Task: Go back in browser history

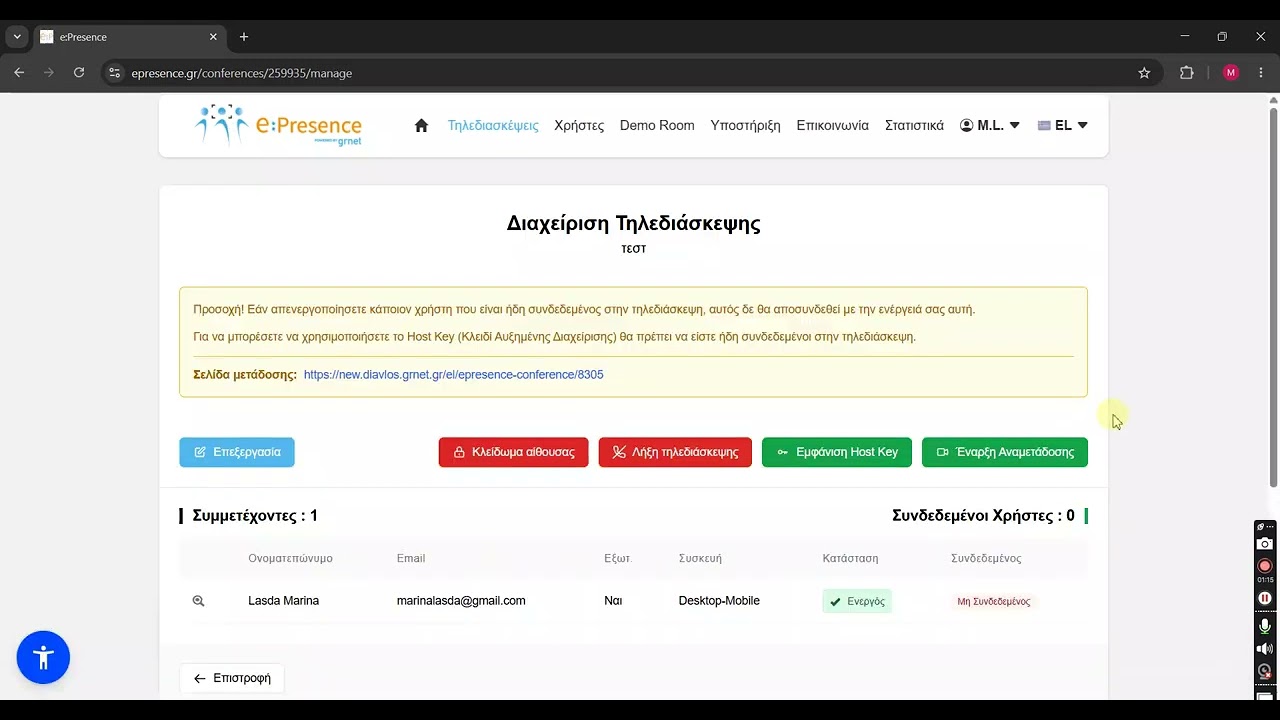Action: (x=19, y=73)
